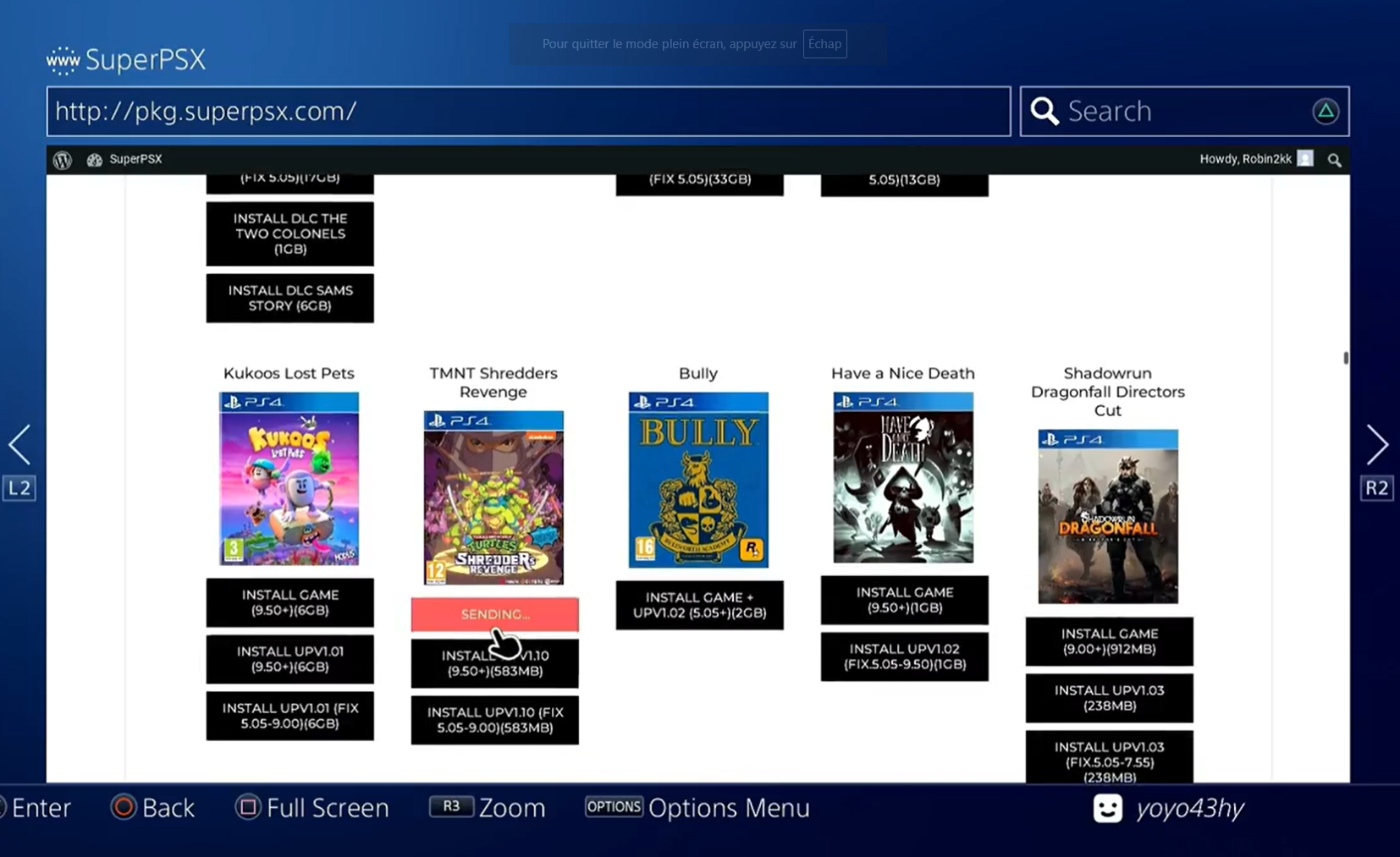Click the Robin2kk user avatar icon
This screenshot has width=1400, height=857.
tap(1305, 159)
